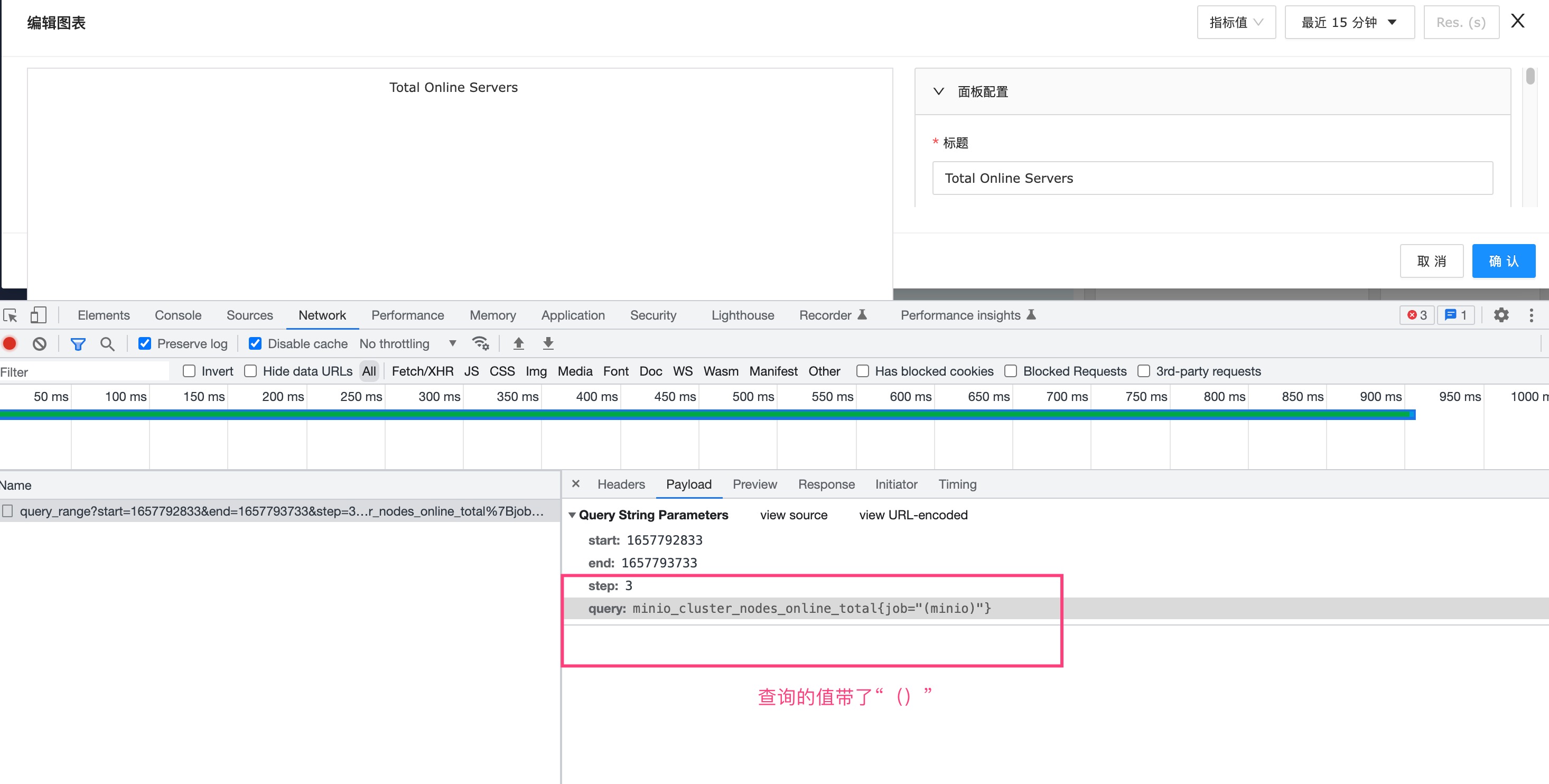Open network conditions wifi icon
This screenshot has width=1549, height=784.
480,343
